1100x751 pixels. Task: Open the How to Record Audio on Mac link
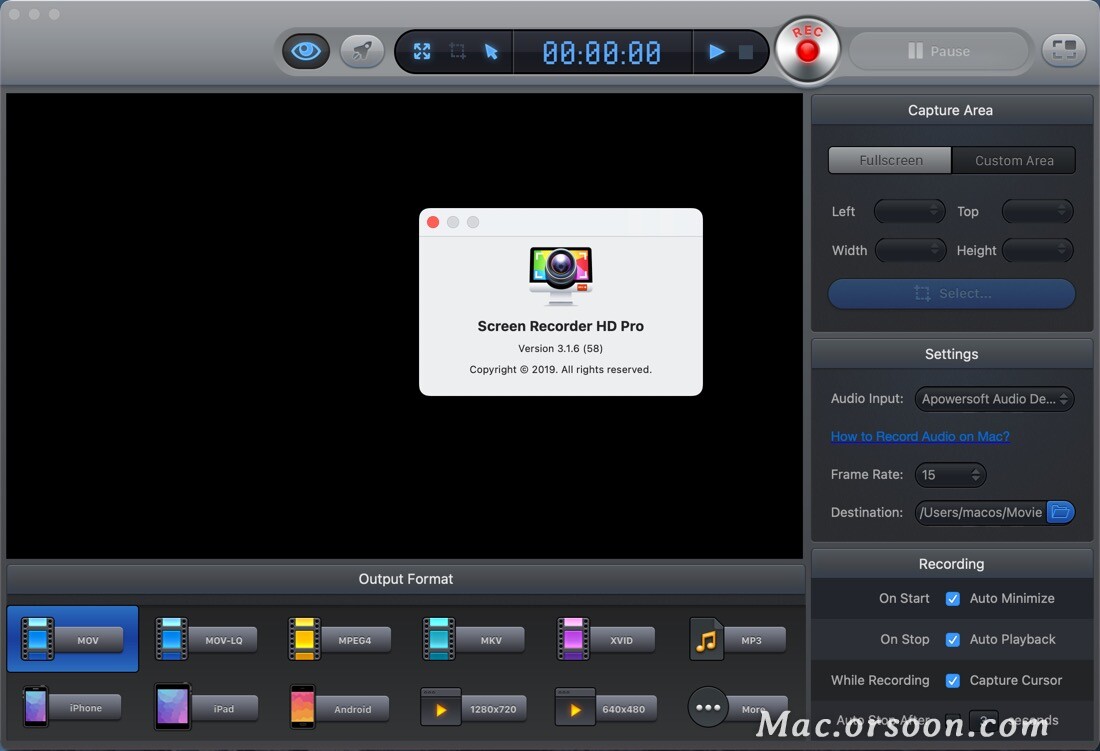(x=919, y=436)
